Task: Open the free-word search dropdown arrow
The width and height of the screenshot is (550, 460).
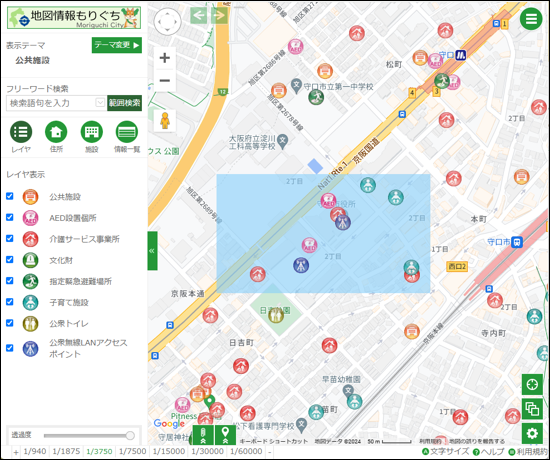Action: click(x=100, y=103)
